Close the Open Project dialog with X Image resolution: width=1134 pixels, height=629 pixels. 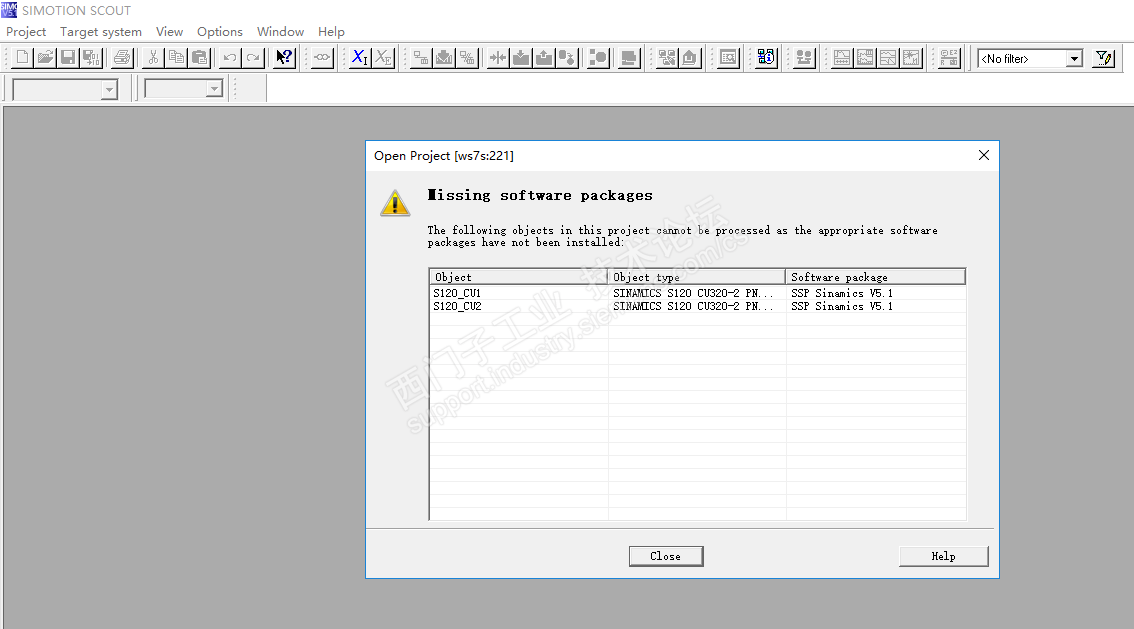click(984, 155)
